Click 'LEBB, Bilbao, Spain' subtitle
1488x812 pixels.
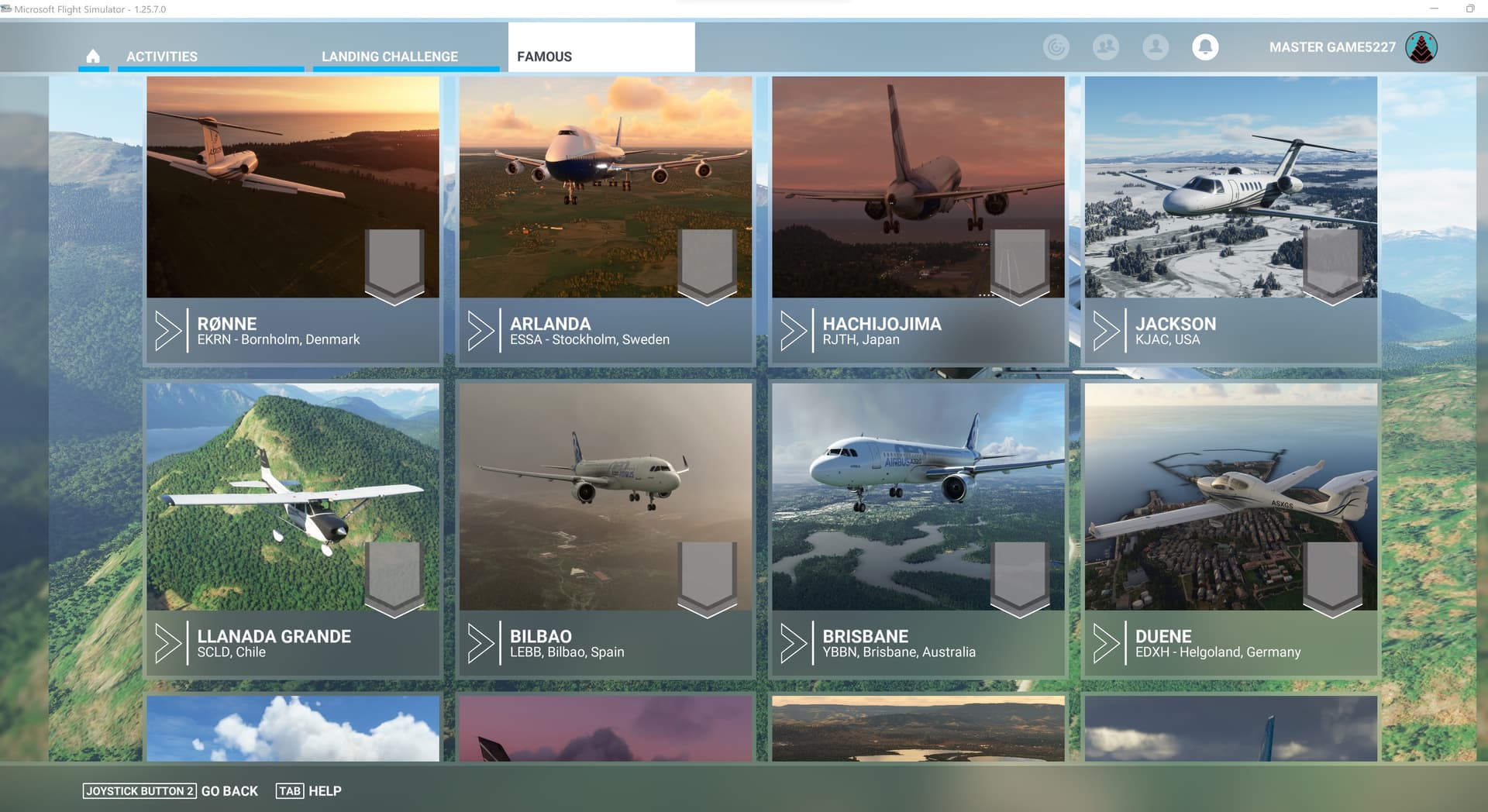coord(567,652)
